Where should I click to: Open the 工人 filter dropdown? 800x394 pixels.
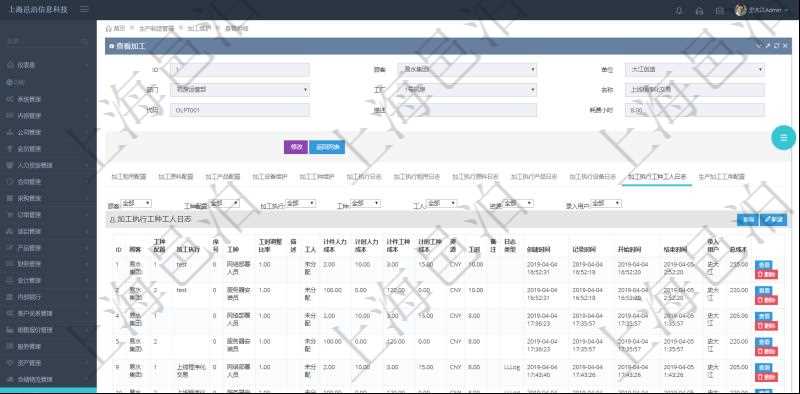tap(441, 203)
